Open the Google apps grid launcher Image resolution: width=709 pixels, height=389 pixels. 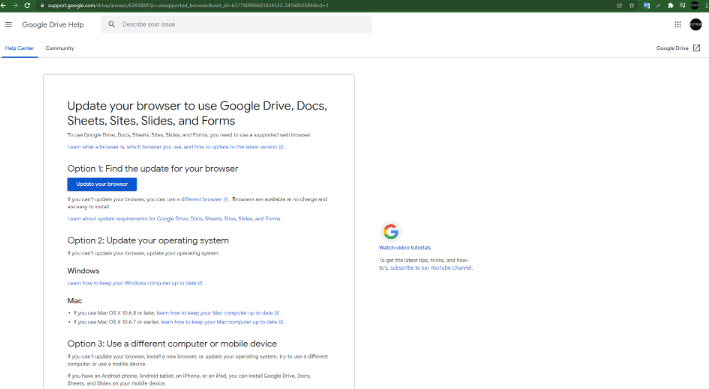click(678, 24)
